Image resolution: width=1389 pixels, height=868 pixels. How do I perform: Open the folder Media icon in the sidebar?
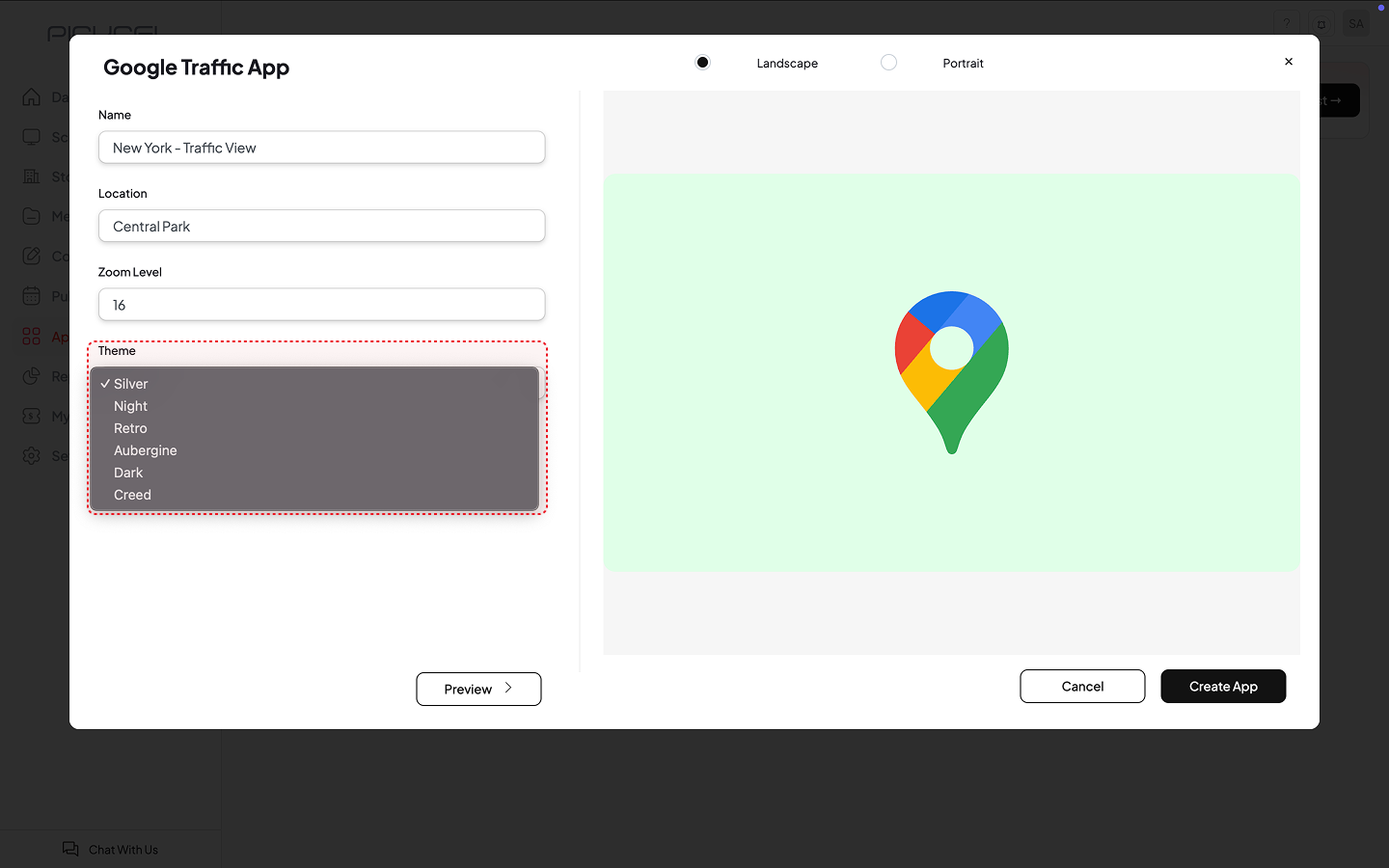32,216
